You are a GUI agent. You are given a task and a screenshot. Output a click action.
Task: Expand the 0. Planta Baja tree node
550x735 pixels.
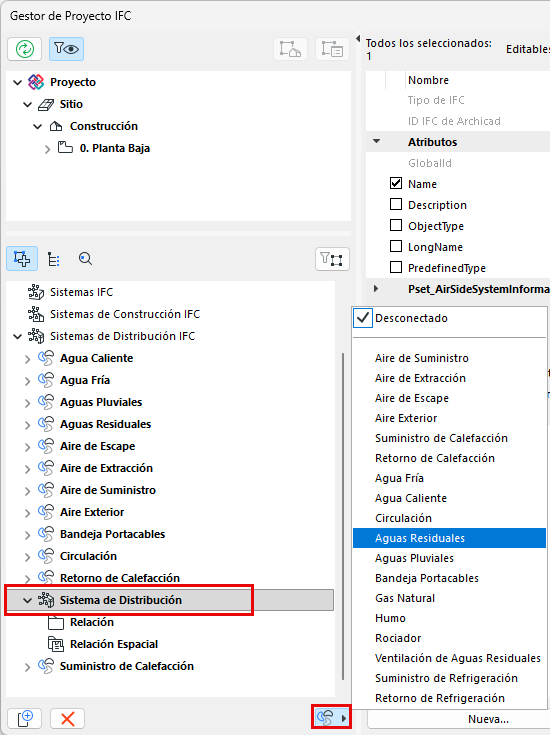[47, 149]
